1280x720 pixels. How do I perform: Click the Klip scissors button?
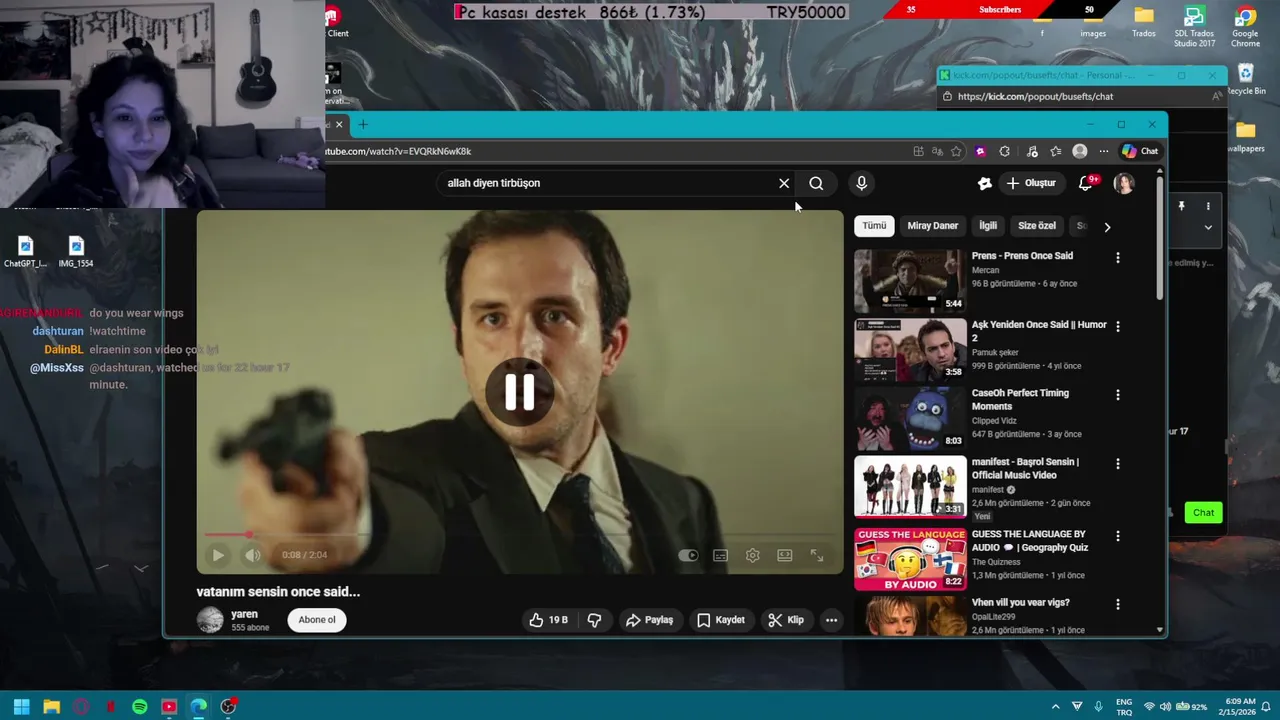tap(786, 620)
